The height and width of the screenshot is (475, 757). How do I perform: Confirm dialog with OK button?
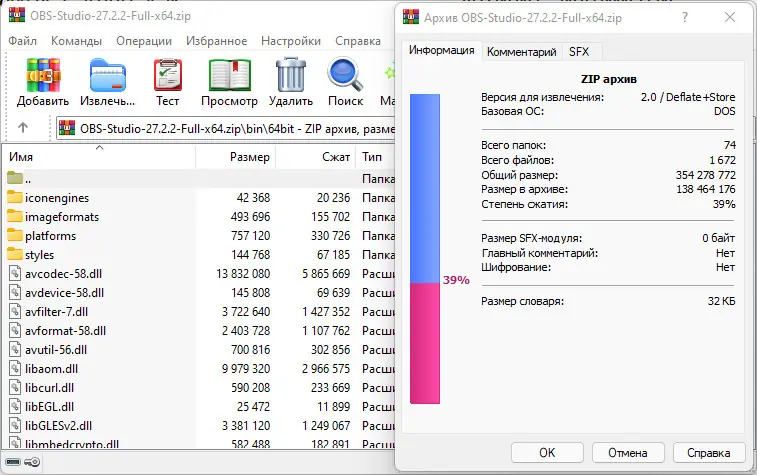click(x=547, y=453)
